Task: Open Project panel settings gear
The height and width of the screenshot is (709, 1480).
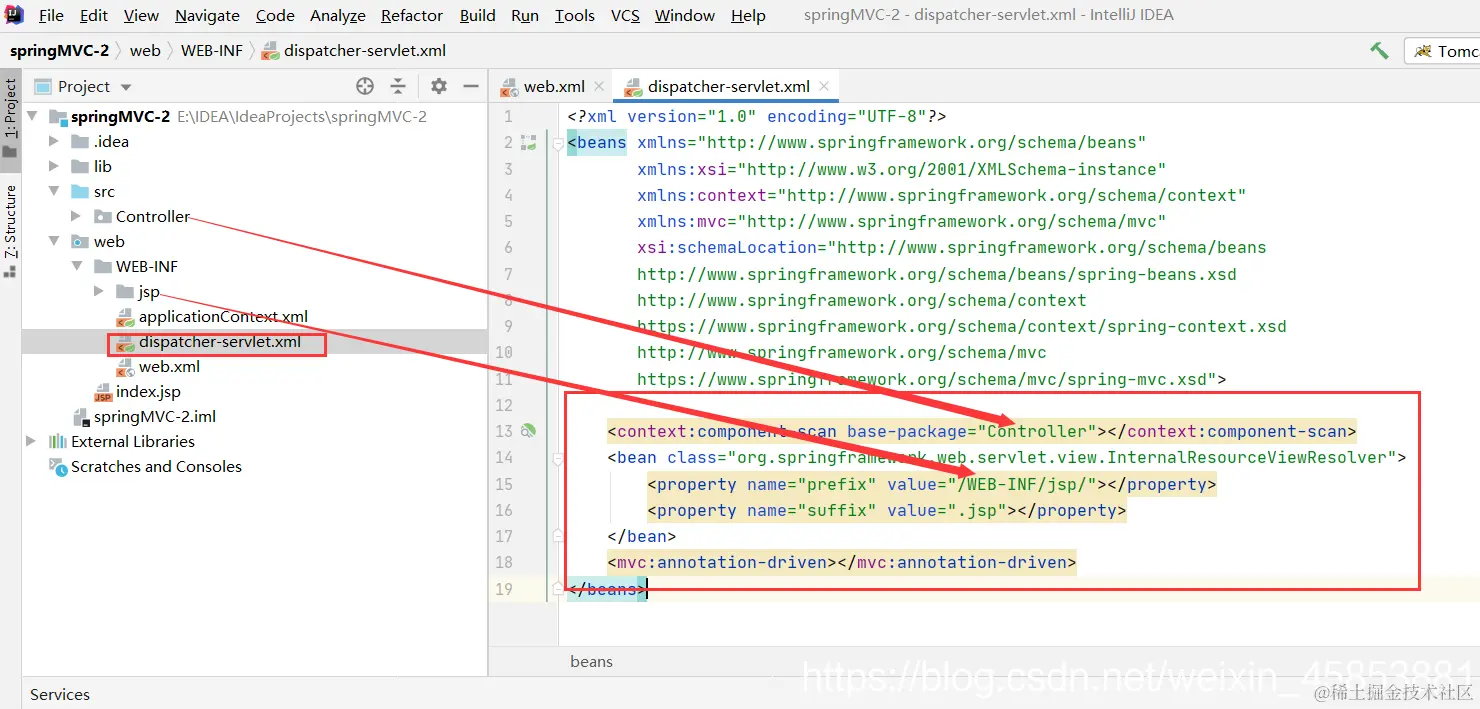Action: click(438, 86)
